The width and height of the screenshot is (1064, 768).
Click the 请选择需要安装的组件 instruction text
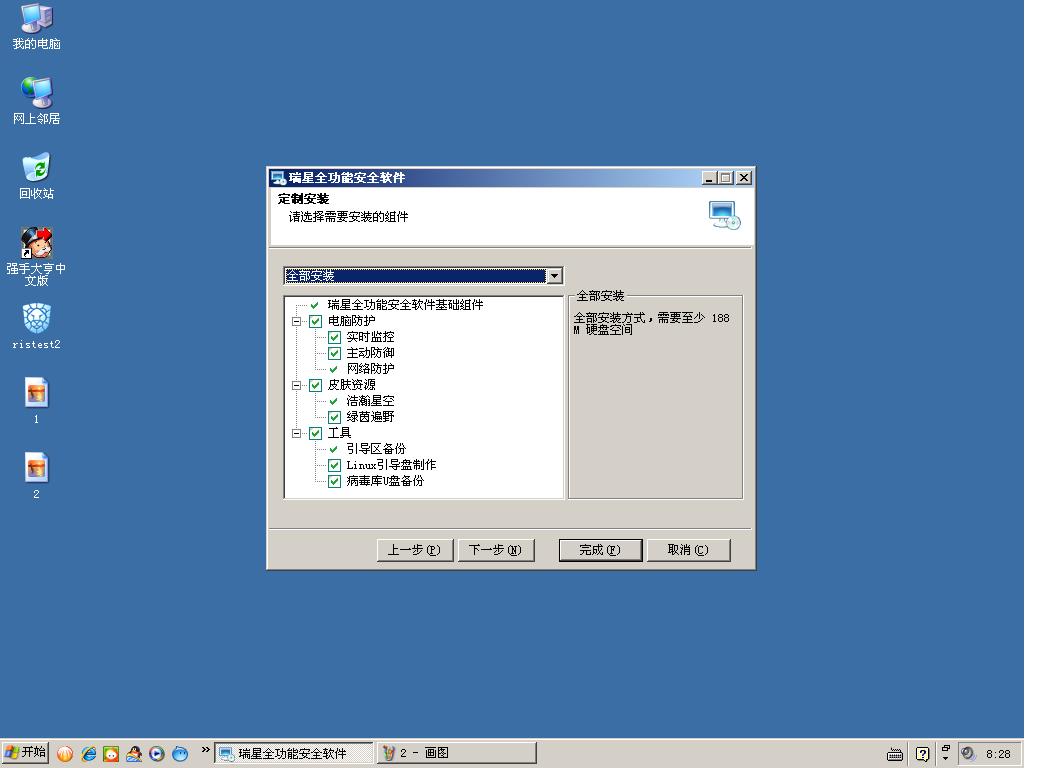[x=348, y=217]
